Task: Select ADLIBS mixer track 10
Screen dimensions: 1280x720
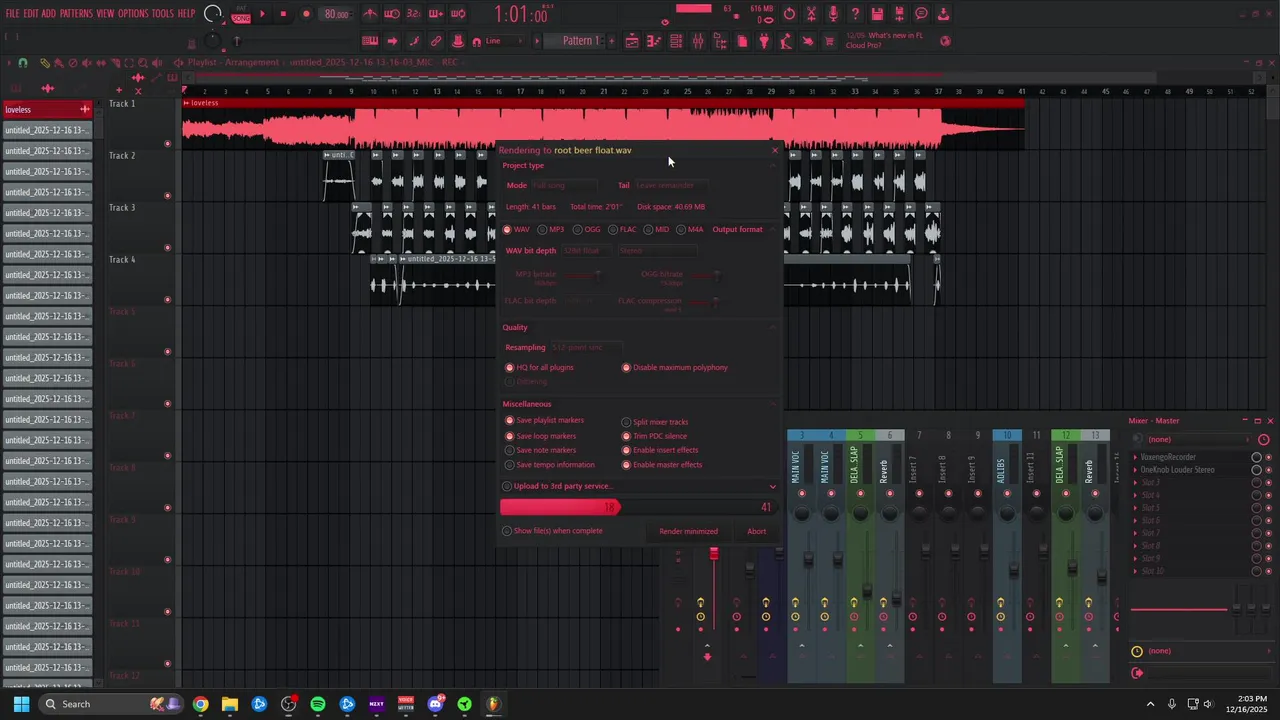Action: point(1007,558)
